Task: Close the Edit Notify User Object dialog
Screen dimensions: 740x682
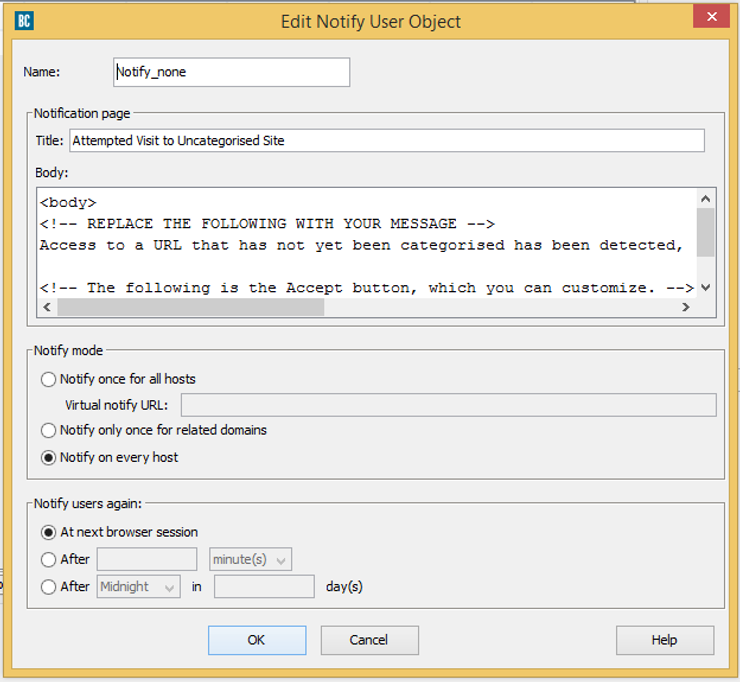Action: coord(711,17)
